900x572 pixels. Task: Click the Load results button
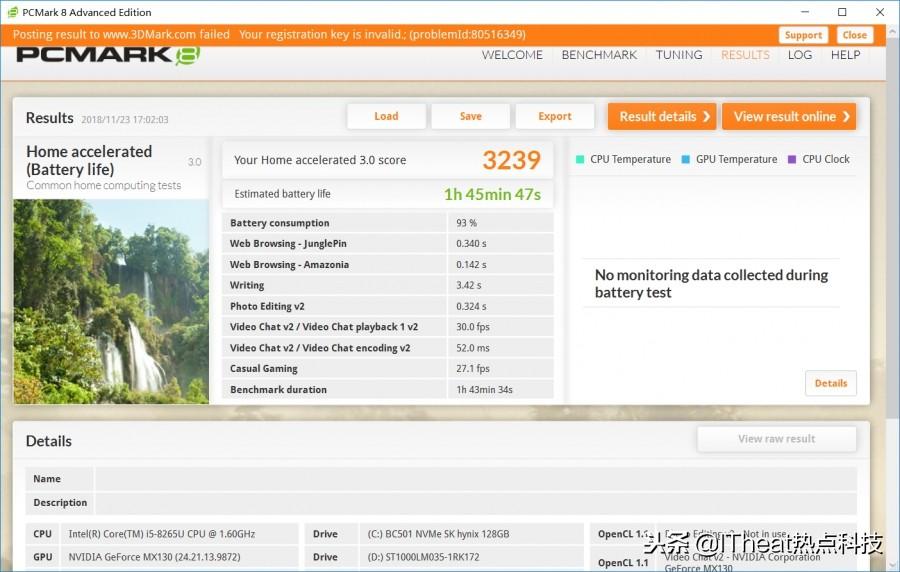(386, 116)
